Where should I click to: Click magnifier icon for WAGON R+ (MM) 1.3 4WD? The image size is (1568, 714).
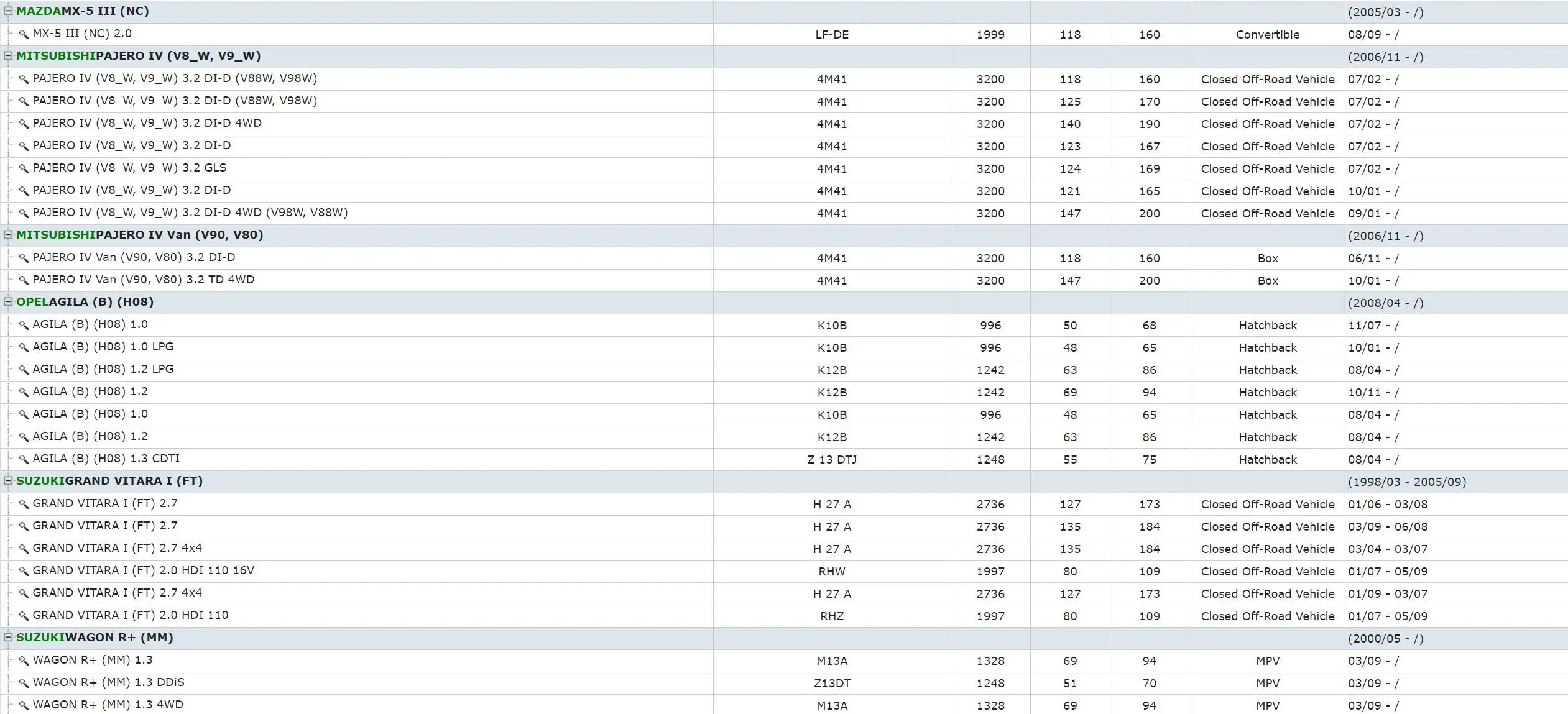pyautogui.click(x=24, y=705)
